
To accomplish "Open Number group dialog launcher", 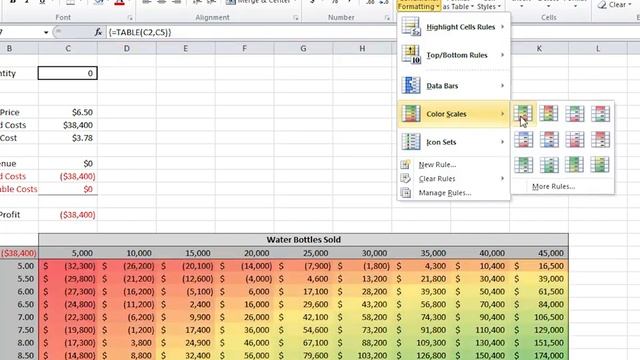I will point(387,18).
